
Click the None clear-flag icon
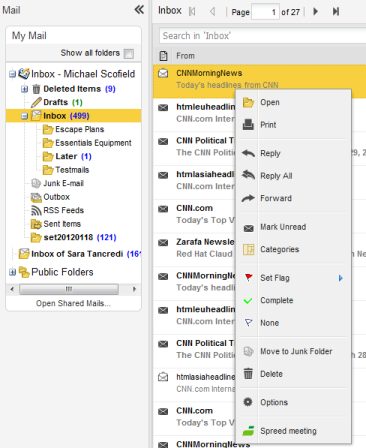(x=248, y=323)
